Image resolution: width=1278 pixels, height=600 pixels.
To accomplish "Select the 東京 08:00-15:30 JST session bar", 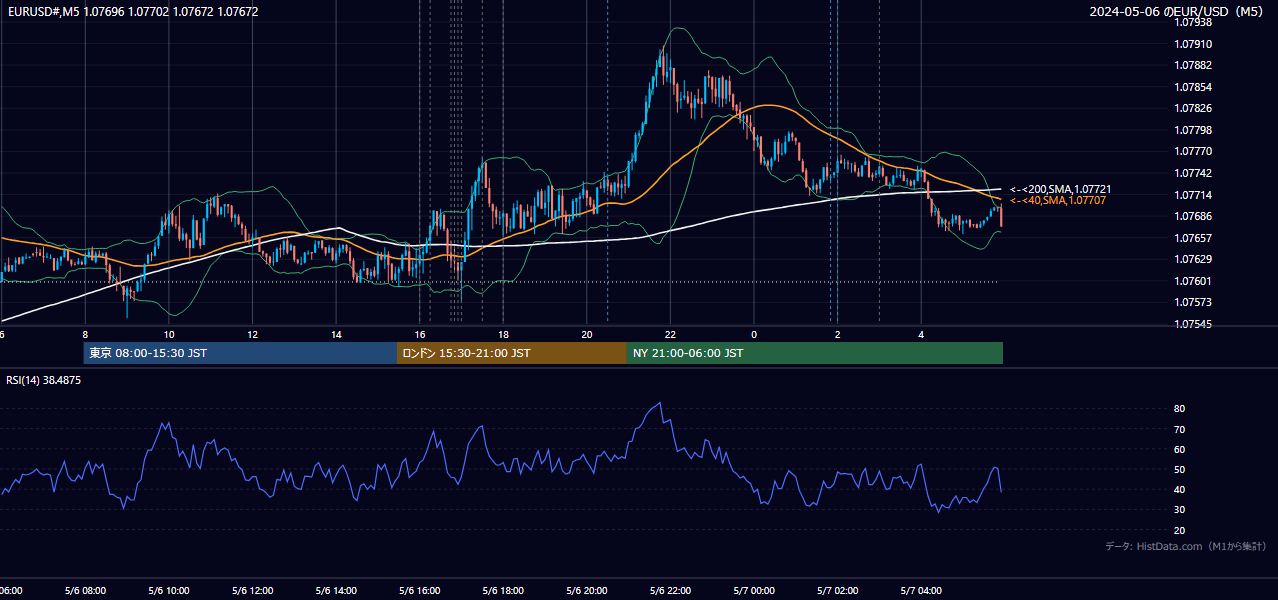I will click(x=240, y=353).
